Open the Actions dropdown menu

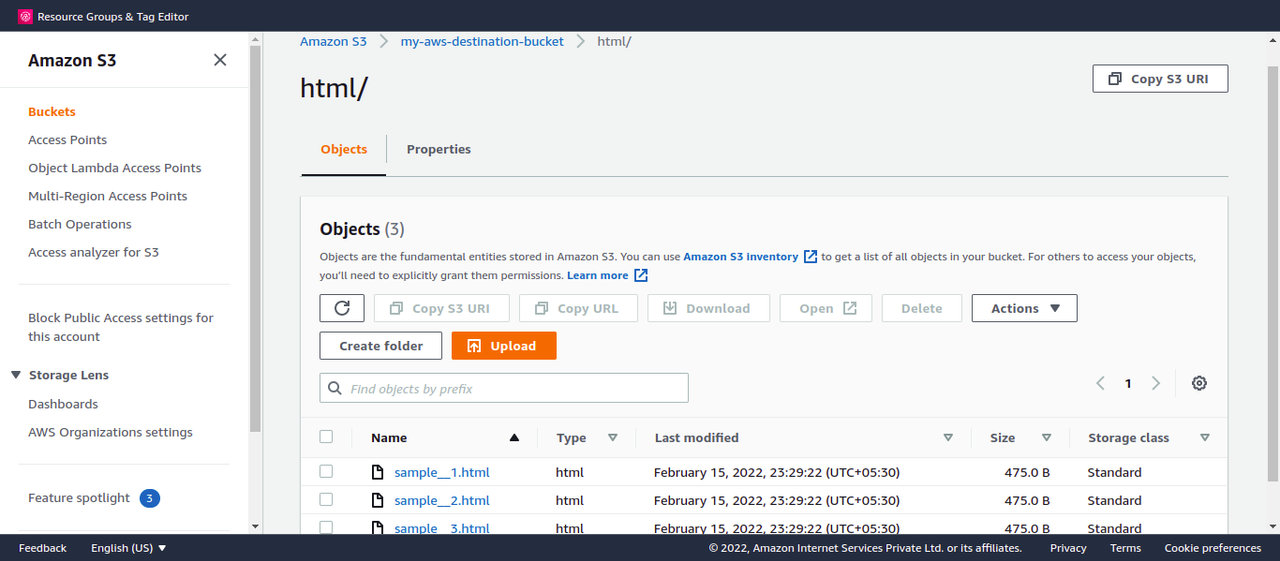(x=1024, y=308)
